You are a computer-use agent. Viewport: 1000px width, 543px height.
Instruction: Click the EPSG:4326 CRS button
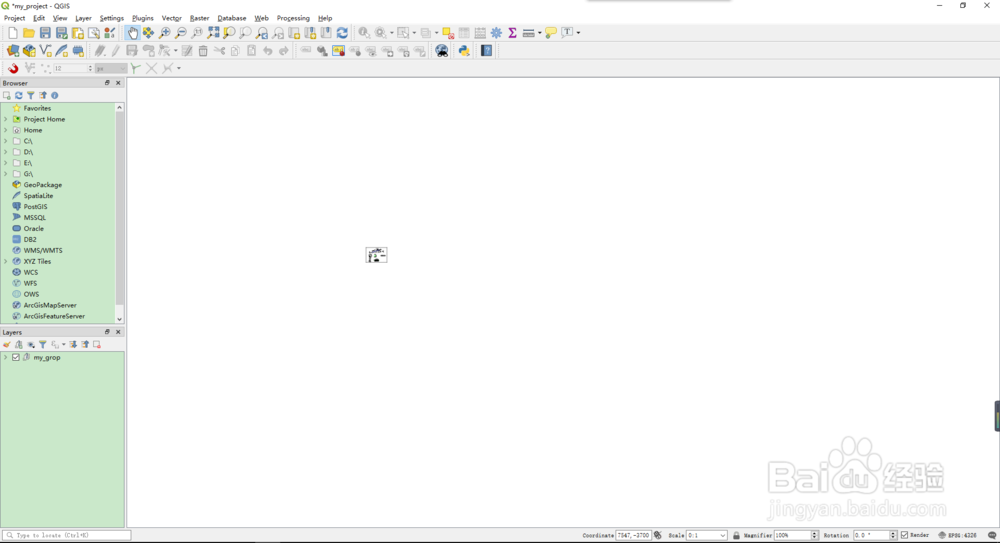tap(957, 535)
